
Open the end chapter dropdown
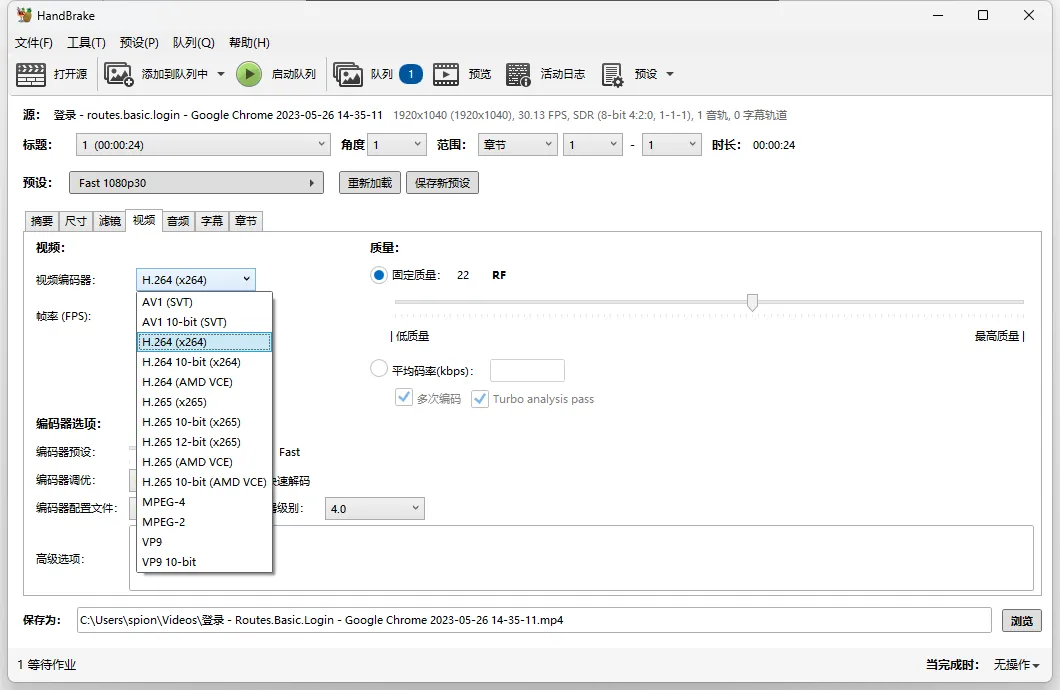671,145
